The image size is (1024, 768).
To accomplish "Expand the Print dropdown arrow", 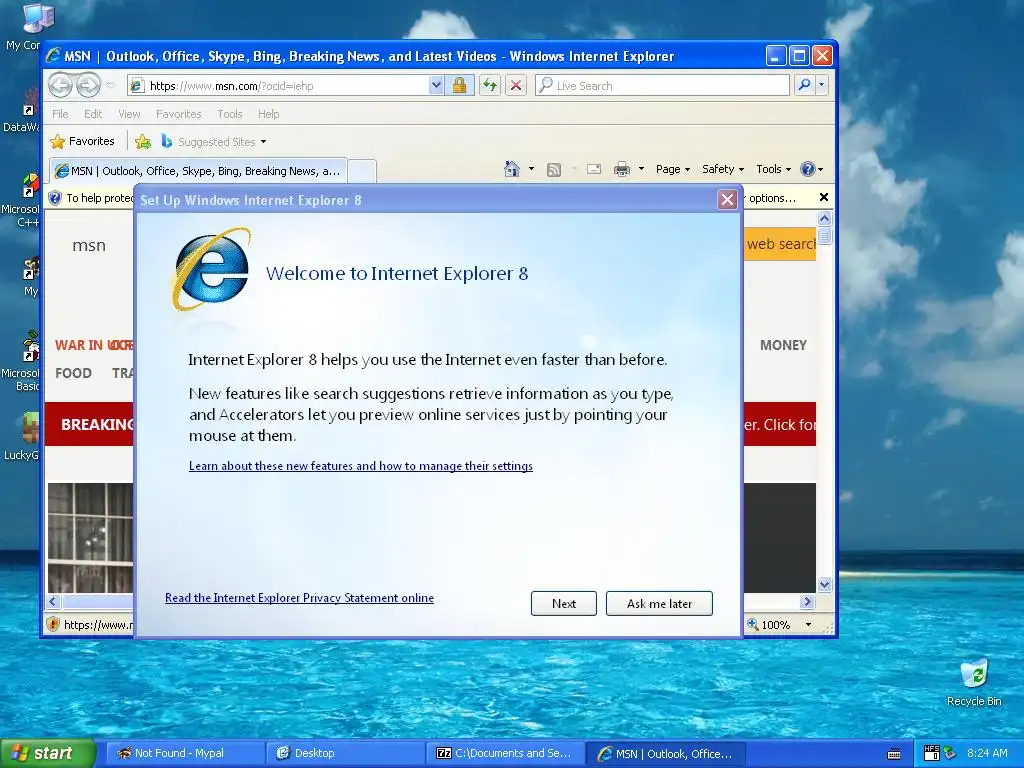I will point(641,169).
